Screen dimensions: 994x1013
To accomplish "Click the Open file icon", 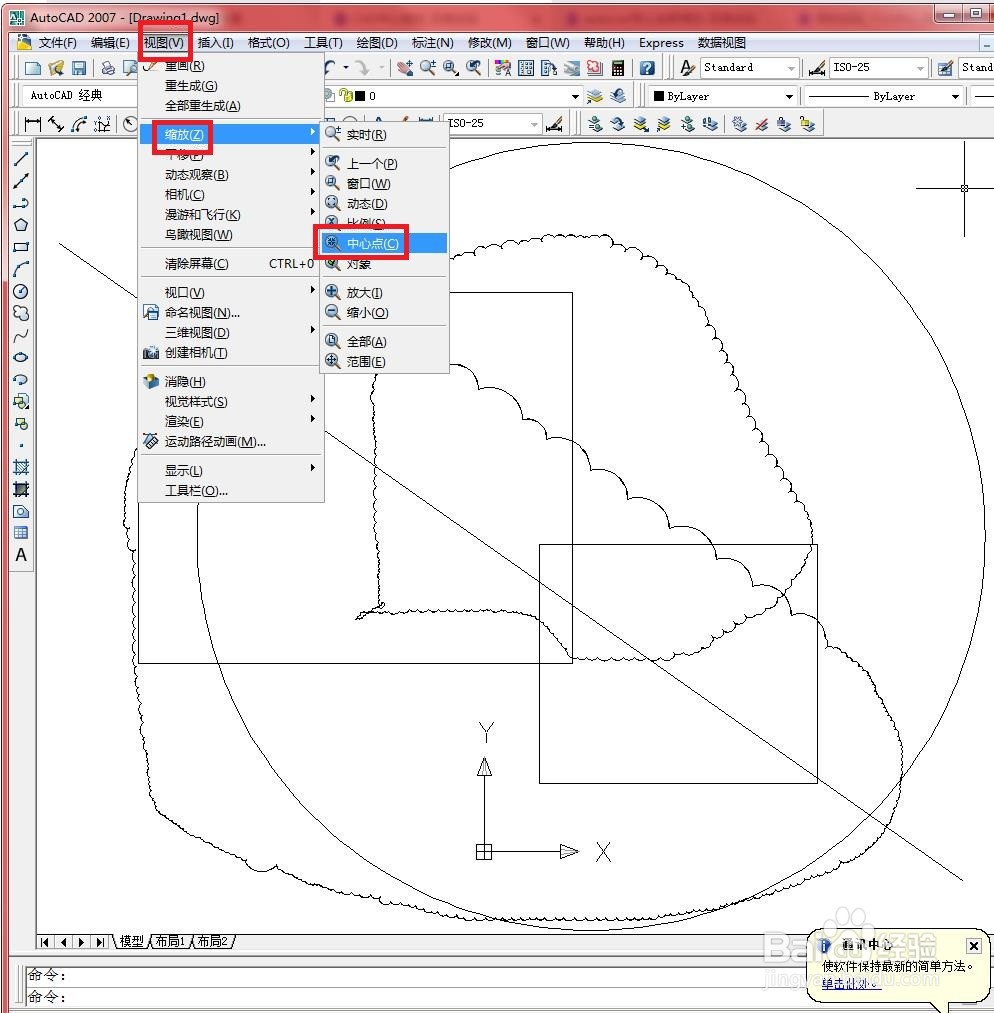I will pos(56,68).
